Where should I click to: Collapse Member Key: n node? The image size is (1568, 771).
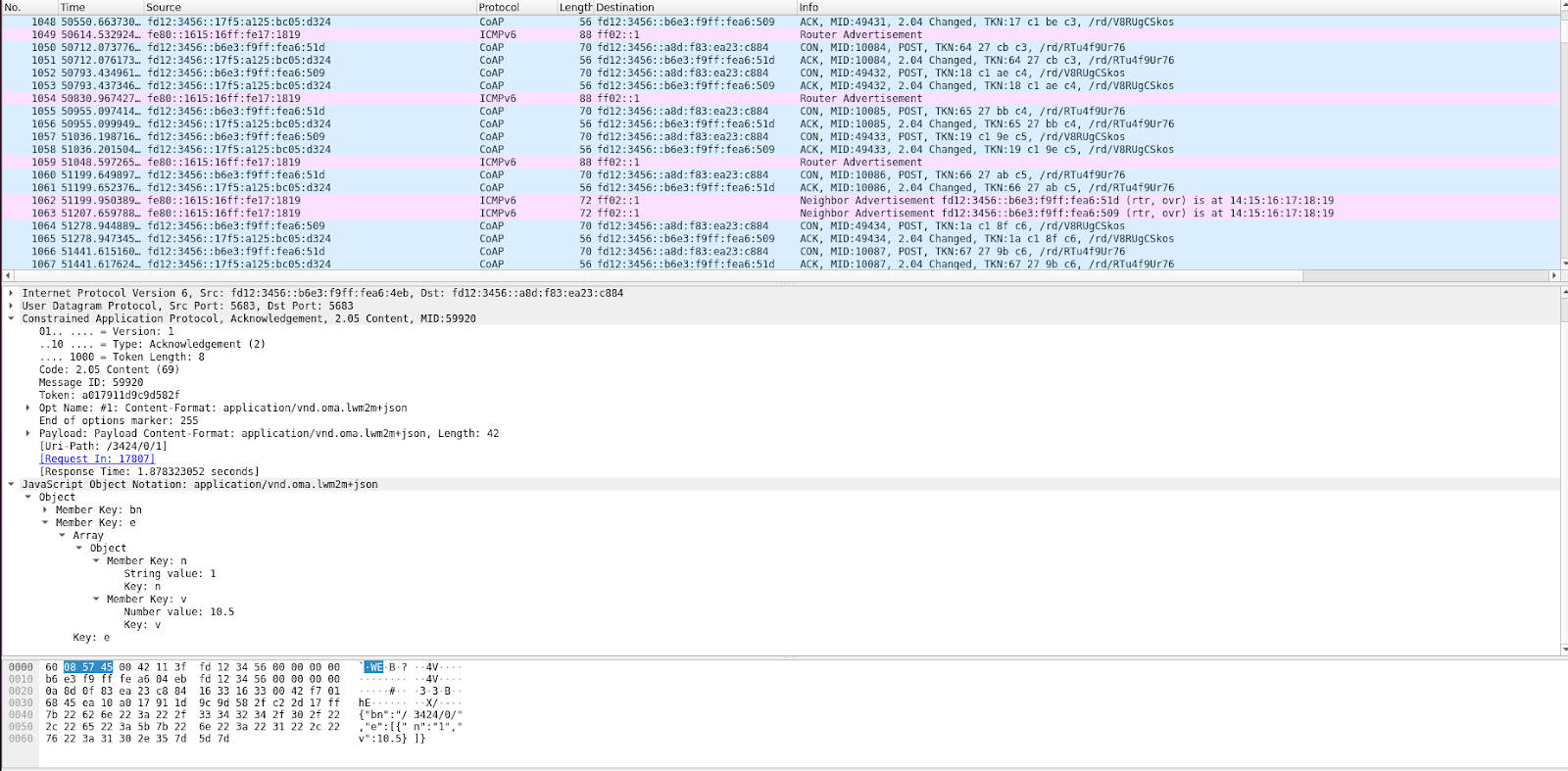pyautogui.click(x=96, y=560)
